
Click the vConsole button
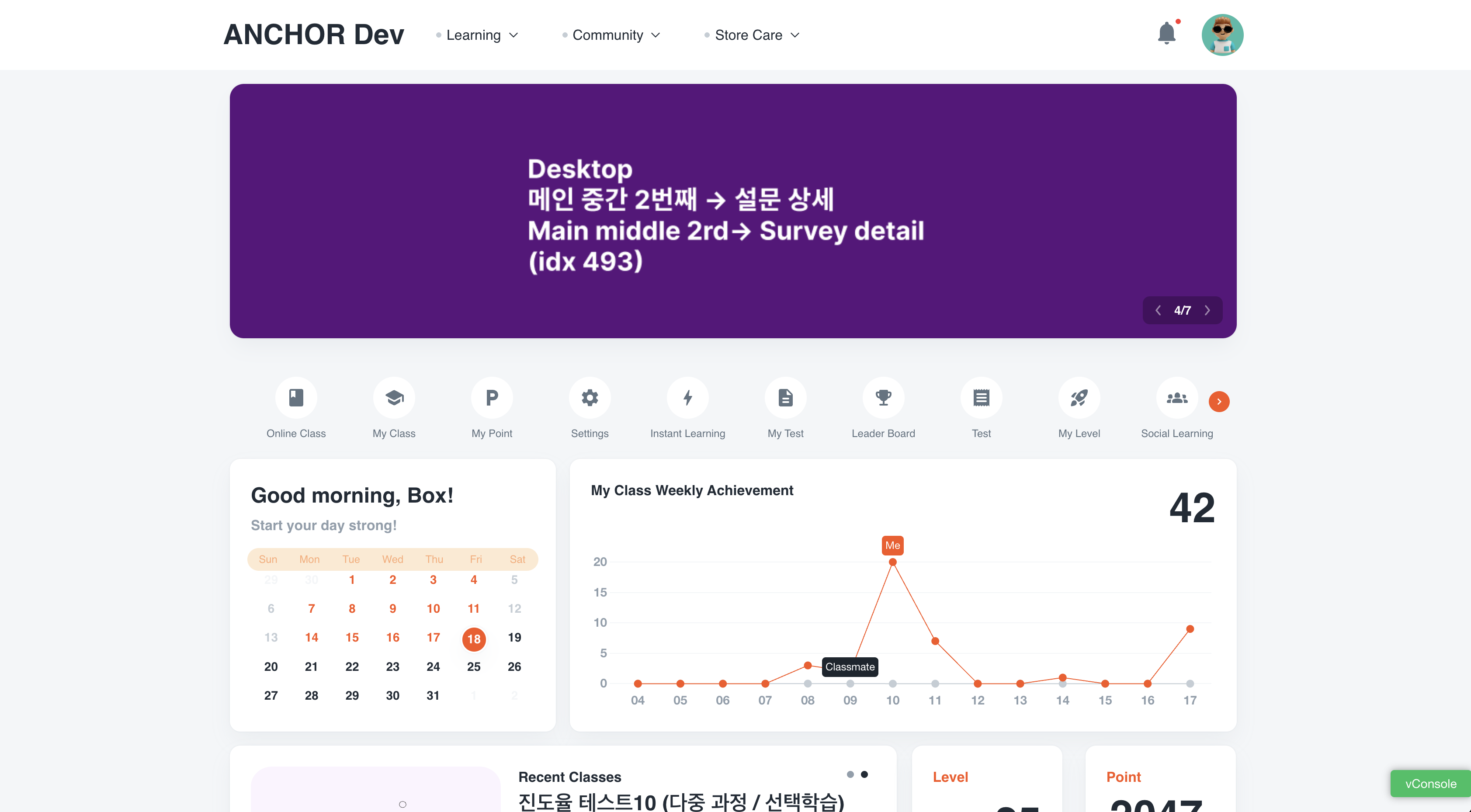1430,784
